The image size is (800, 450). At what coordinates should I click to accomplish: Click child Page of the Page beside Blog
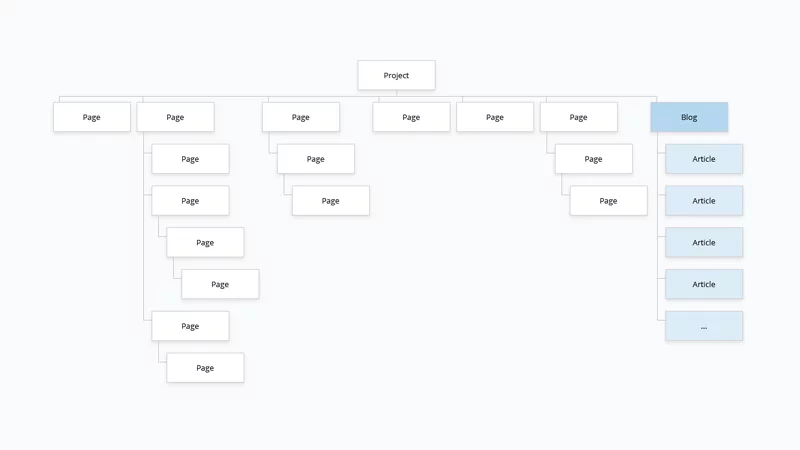[x=593, y=159]
